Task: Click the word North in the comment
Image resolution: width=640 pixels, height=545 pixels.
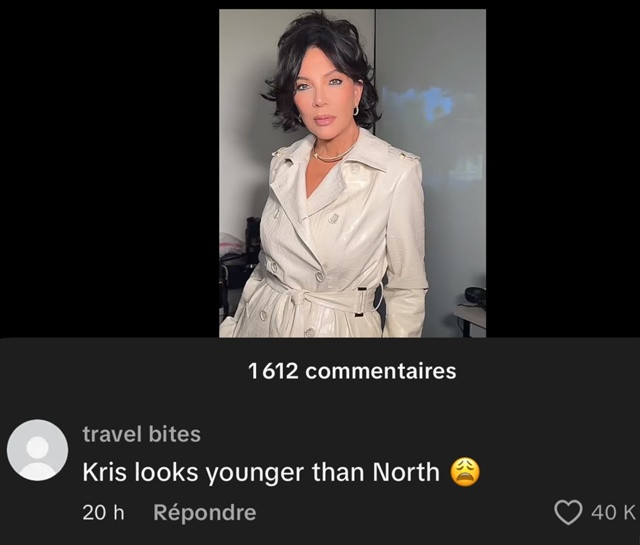Action: 406,472
